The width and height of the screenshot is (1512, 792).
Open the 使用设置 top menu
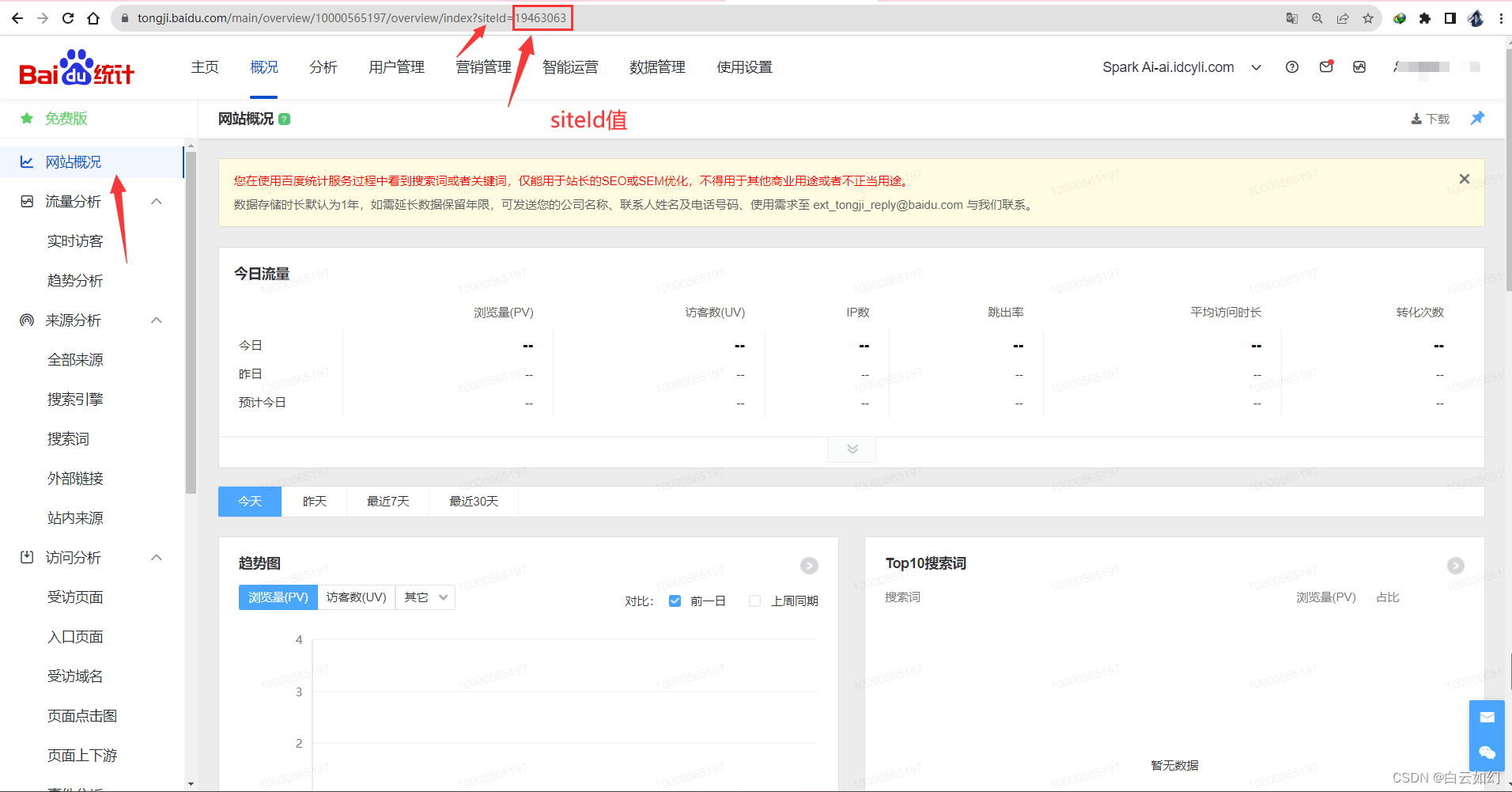click(x=745, y=67)
